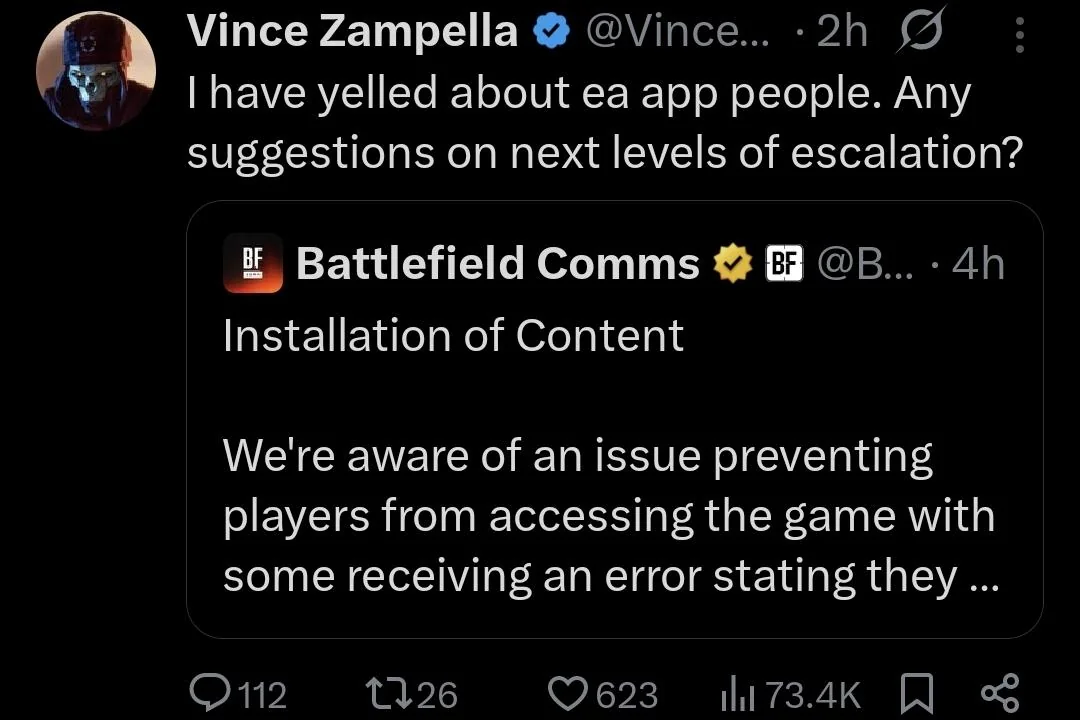View post analytics with 73.4K views
The height and width of the screenshot is (720, 1080).
point(738,693)
